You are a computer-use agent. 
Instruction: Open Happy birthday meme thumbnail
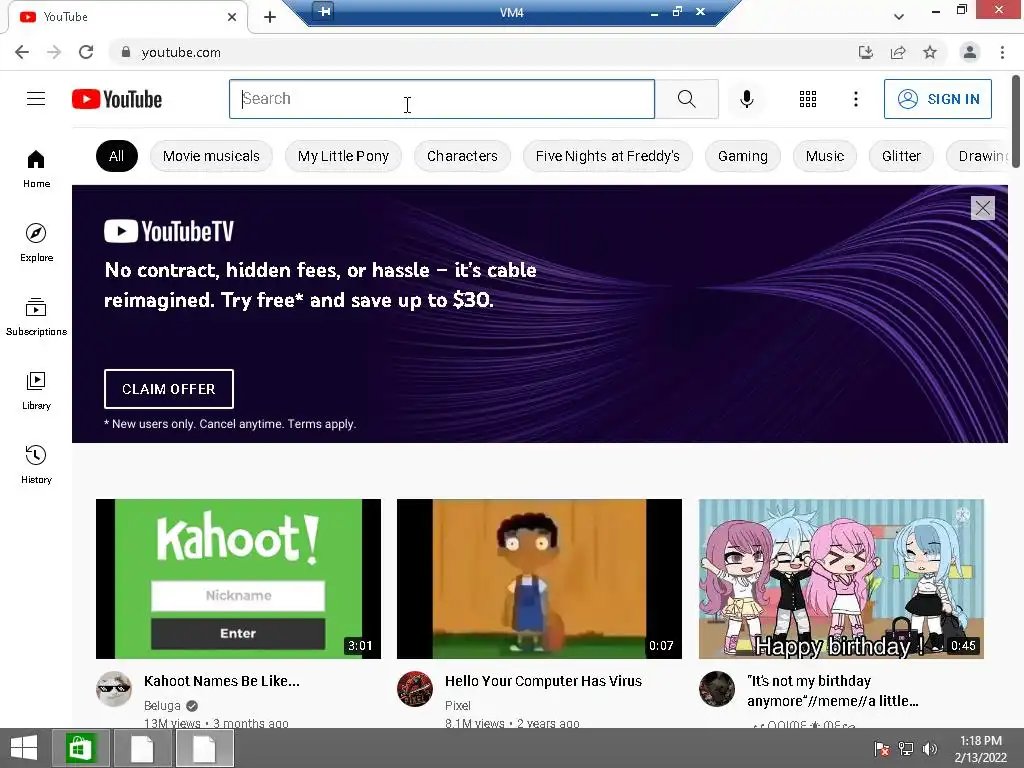click(x=840, y=579)
